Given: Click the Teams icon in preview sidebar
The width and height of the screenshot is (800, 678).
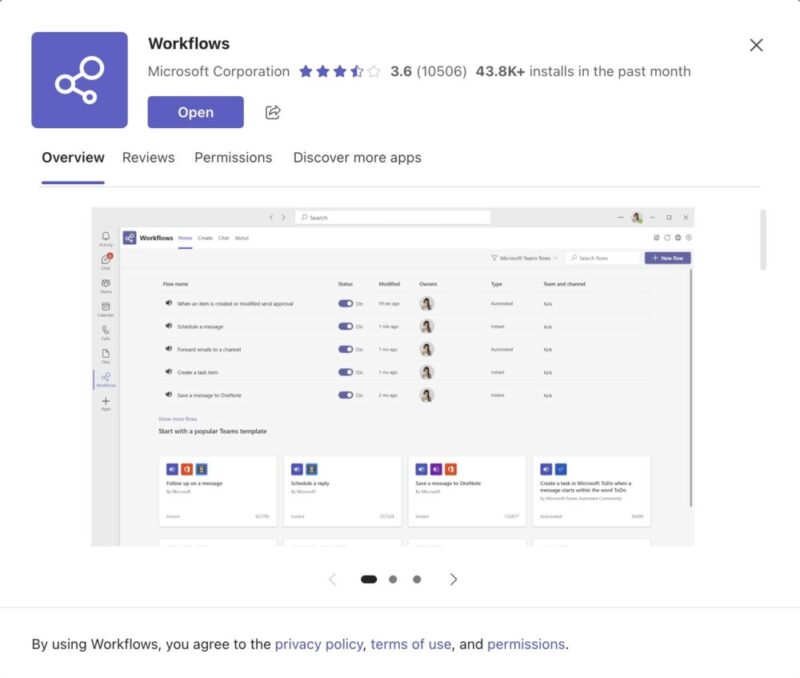Looking at the screenshot, I should (x=106, y=285).
